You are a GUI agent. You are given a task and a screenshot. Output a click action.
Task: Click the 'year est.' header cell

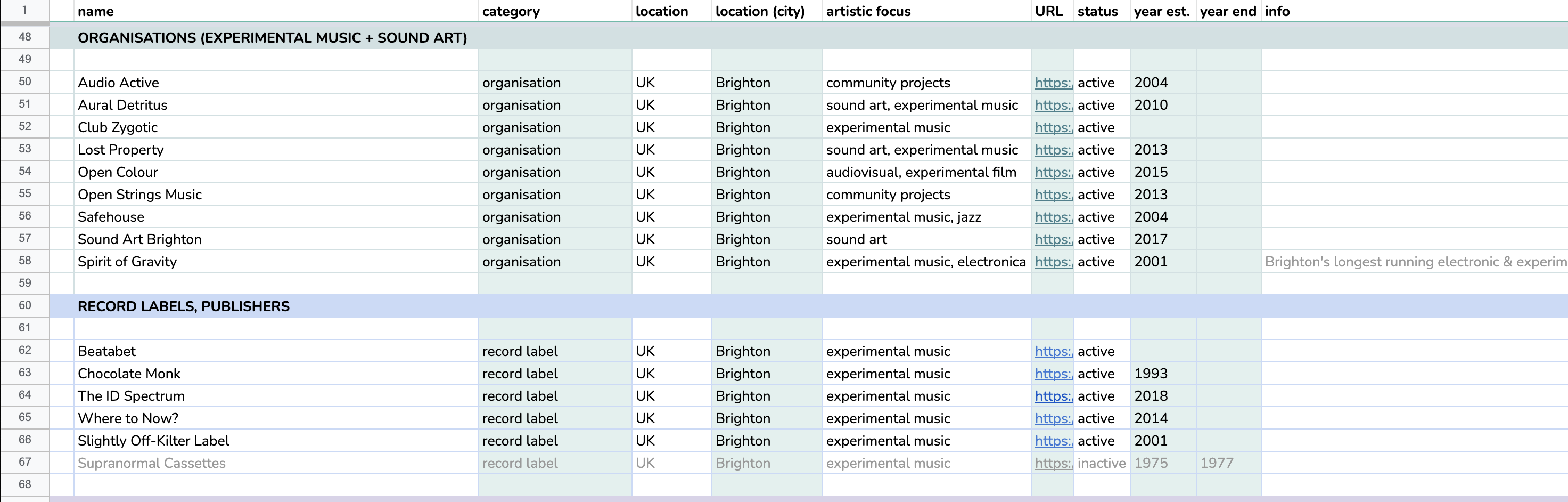tap(1161, 12)
